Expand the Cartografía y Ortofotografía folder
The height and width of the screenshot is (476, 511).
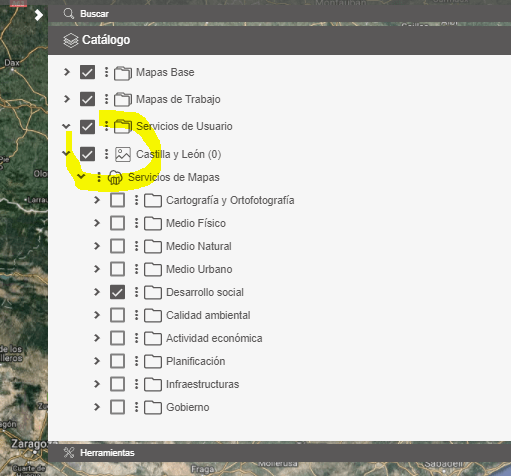(x=97, y=200)
